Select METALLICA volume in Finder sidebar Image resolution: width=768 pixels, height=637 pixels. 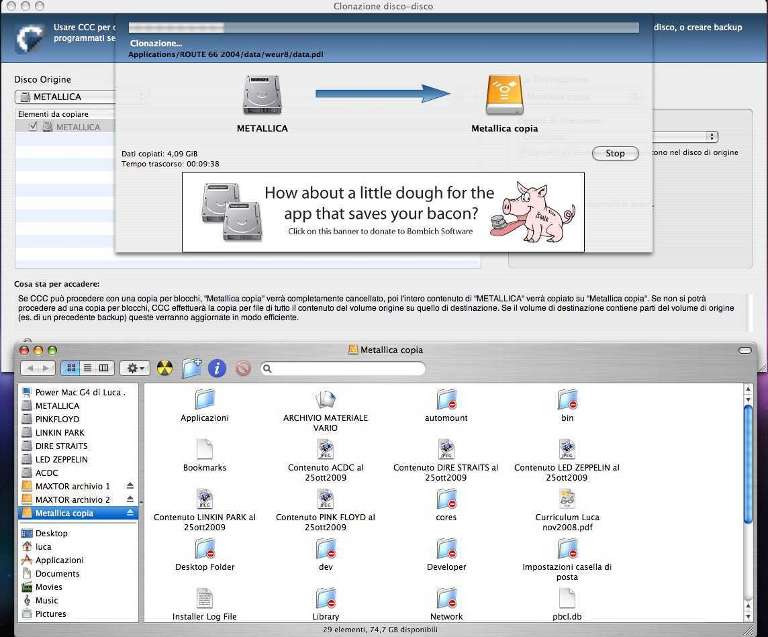coord(78,406)
